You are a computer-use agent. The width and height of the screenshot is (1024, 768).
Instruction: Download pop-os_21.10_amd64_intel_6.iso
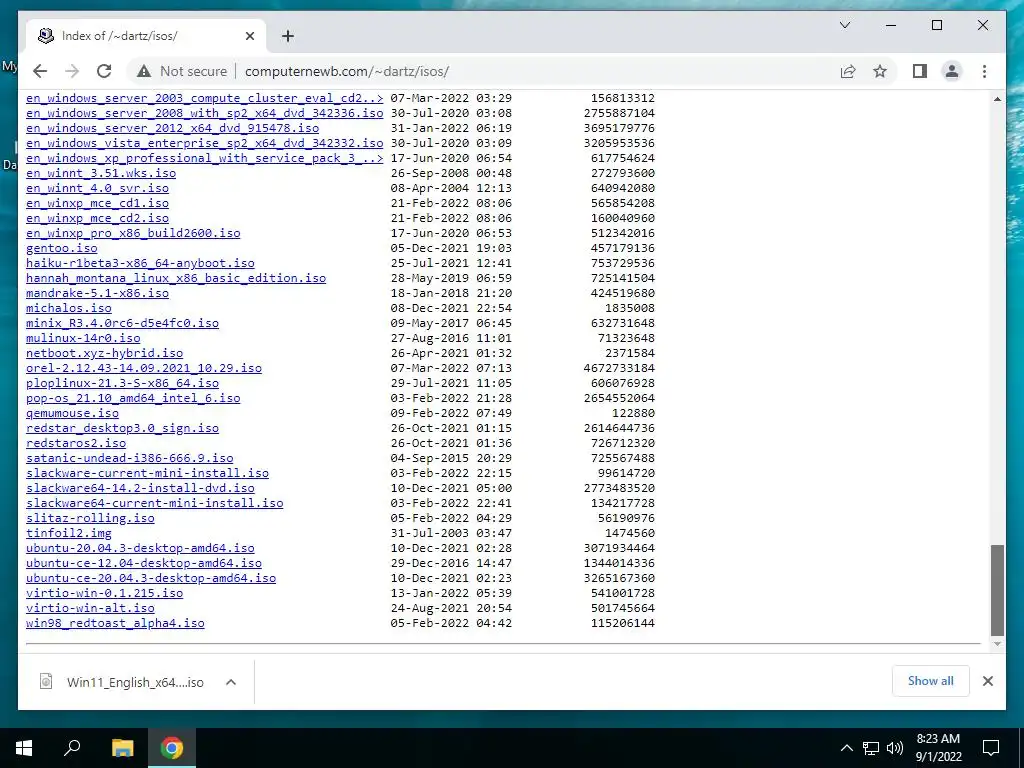point(133,398)
